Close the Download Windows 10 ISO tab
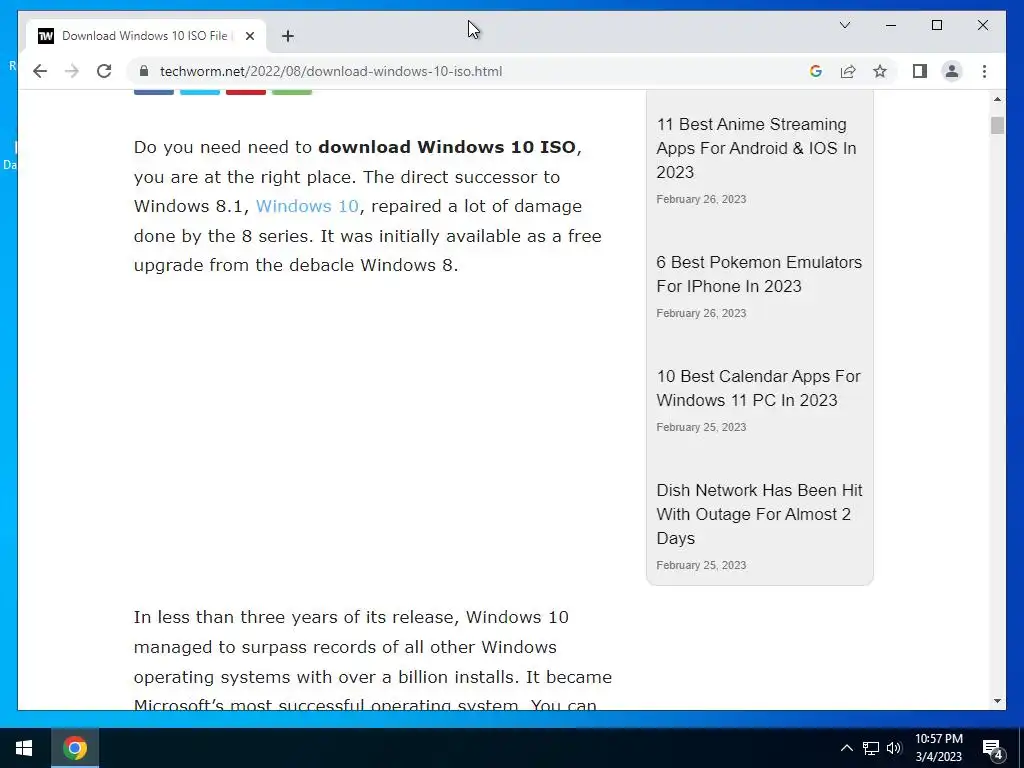The height and width of the screenshot is (768, 1024). (249, 36)
